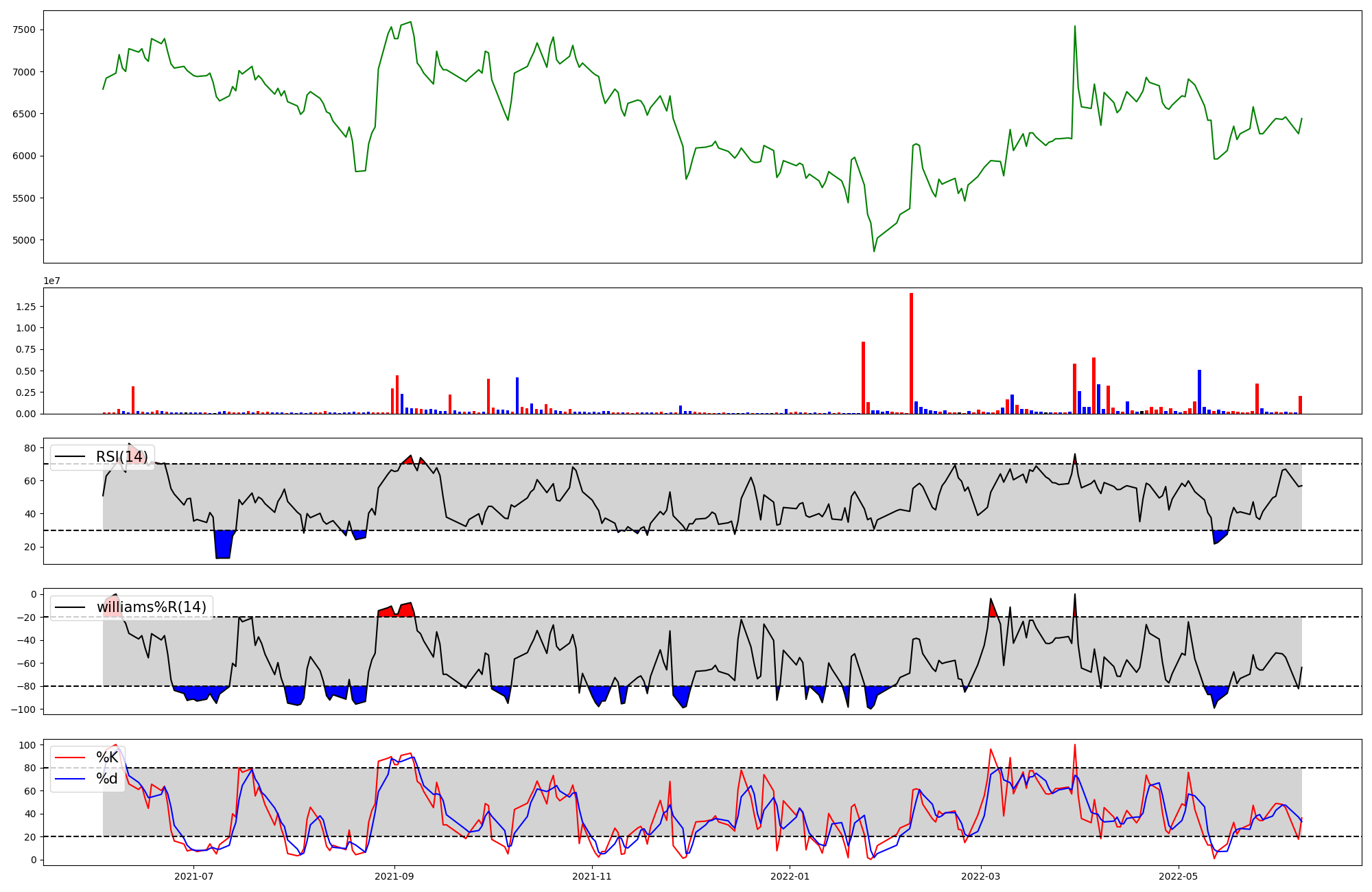Click the 2021-07 date axis label
Image resolution: width=1372 pixels, height=892 pixels.
194,876
